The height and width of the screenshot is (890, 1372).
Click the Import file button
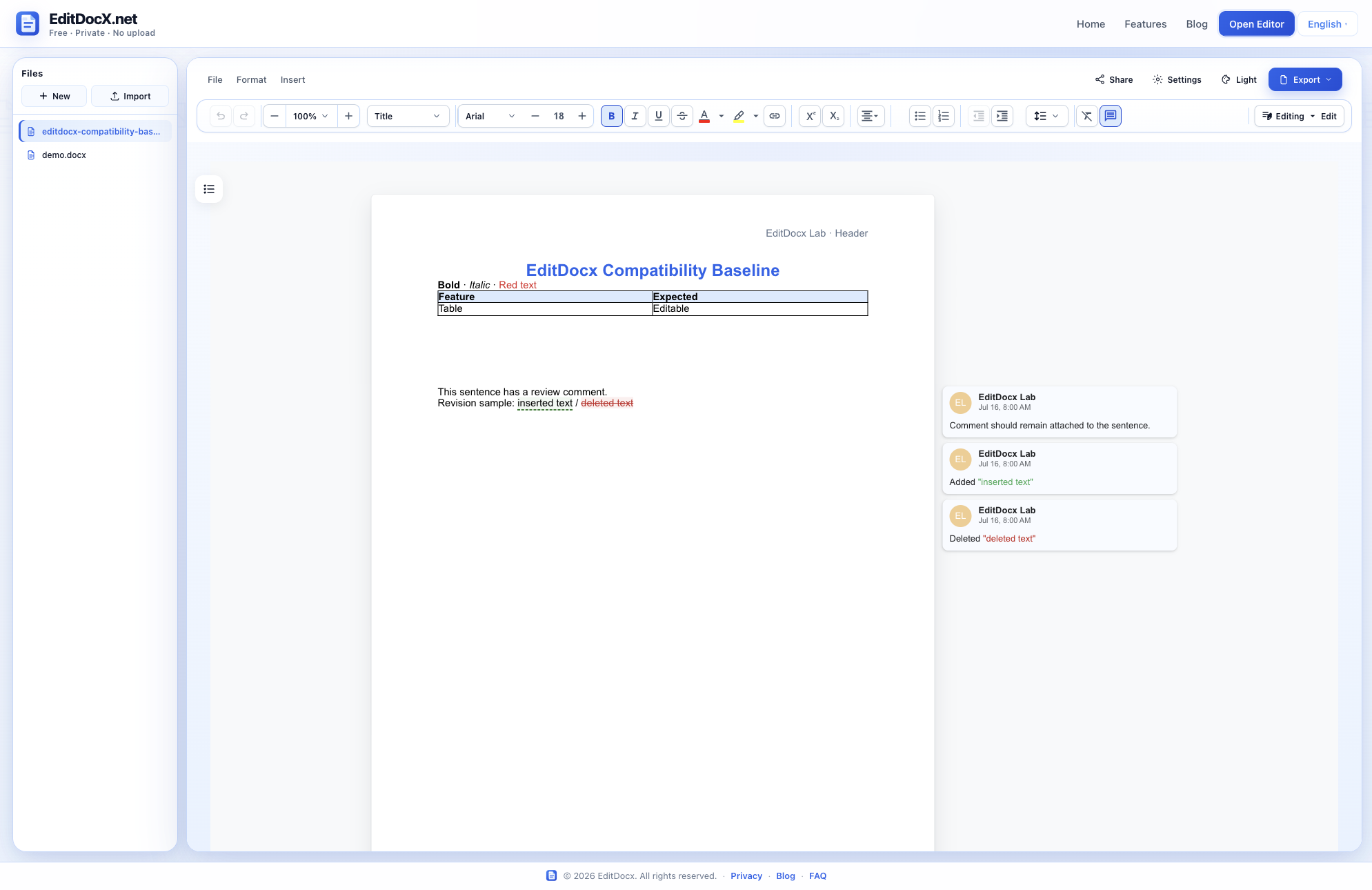(130, 96)
